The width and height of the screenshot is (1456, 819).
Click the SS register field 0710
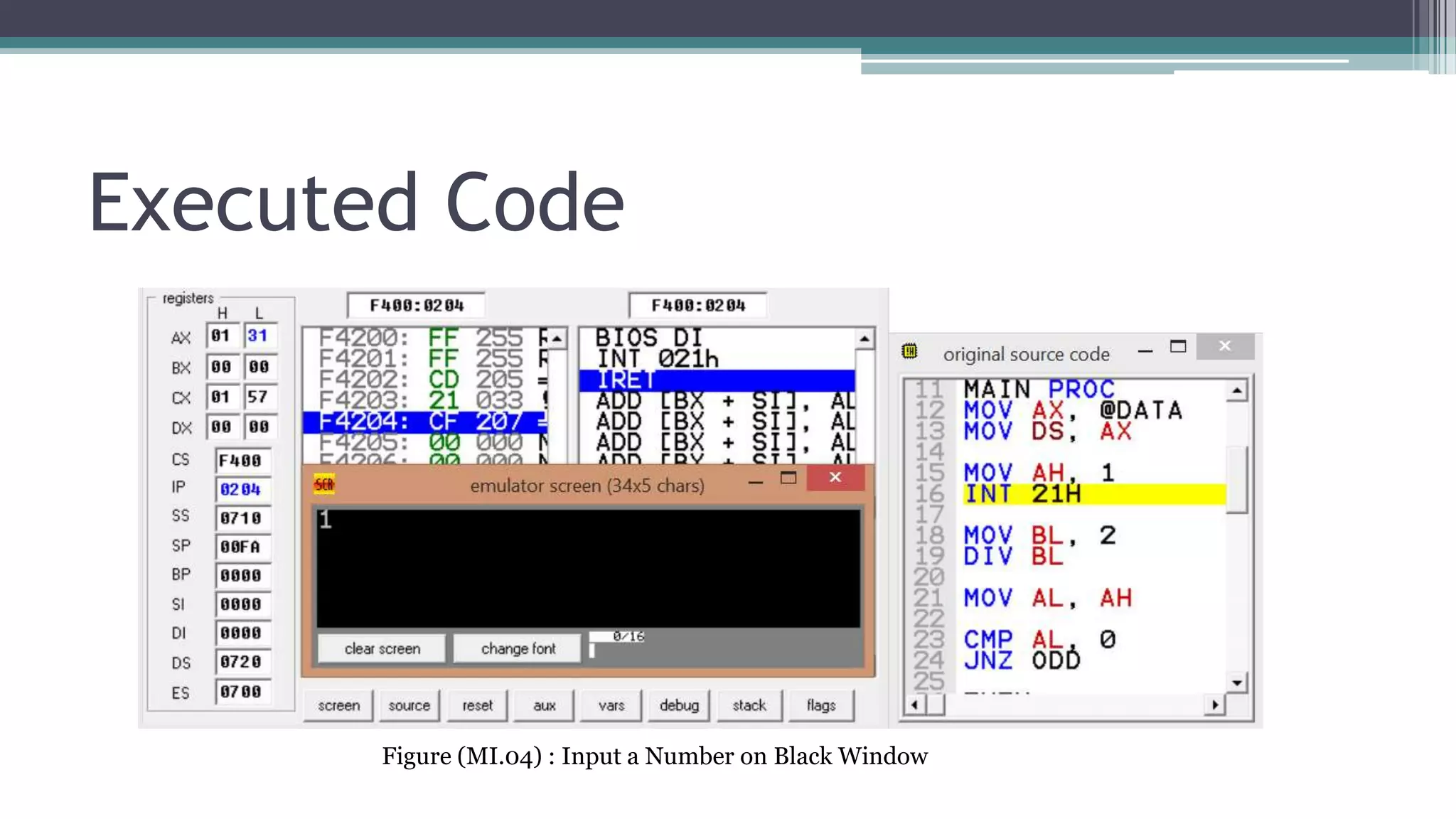click(242, 518)
